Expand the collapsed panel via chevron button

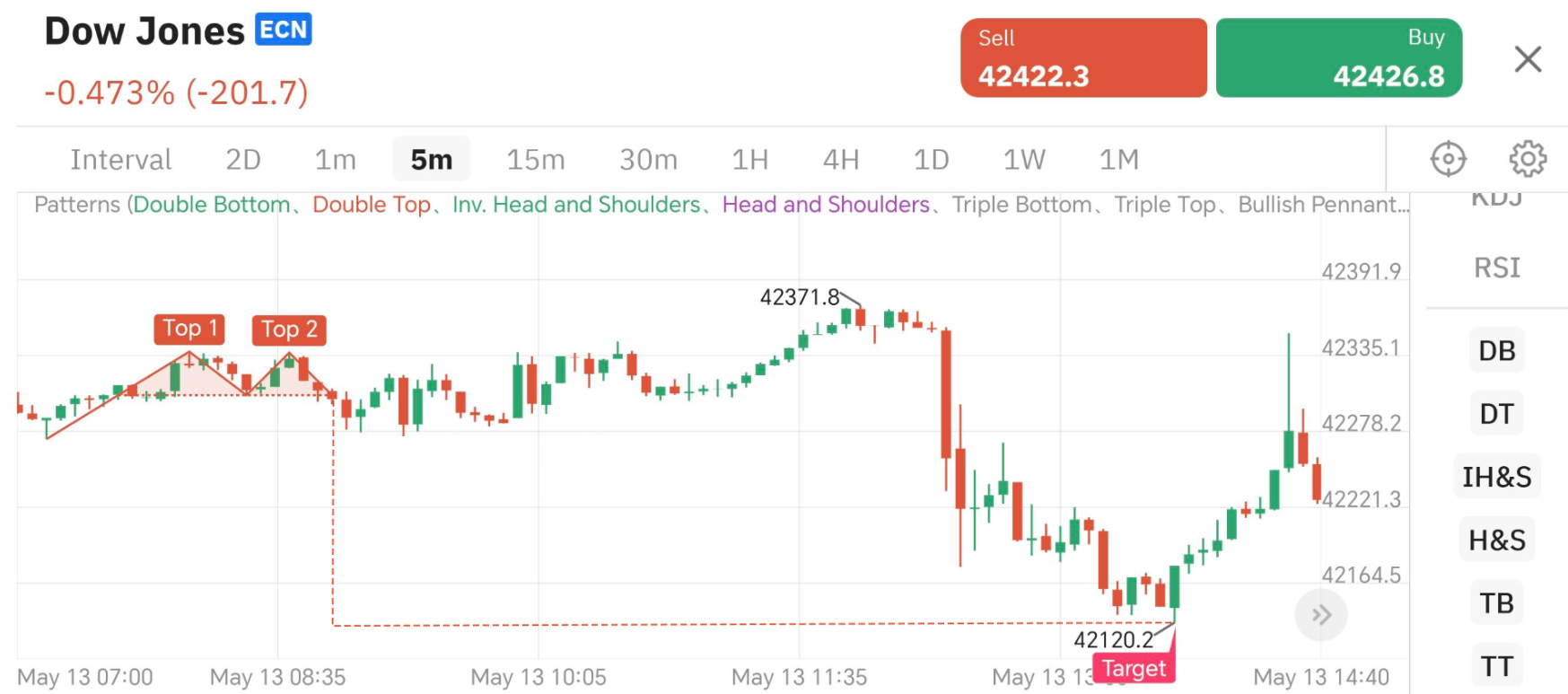tap(1320, 614)
